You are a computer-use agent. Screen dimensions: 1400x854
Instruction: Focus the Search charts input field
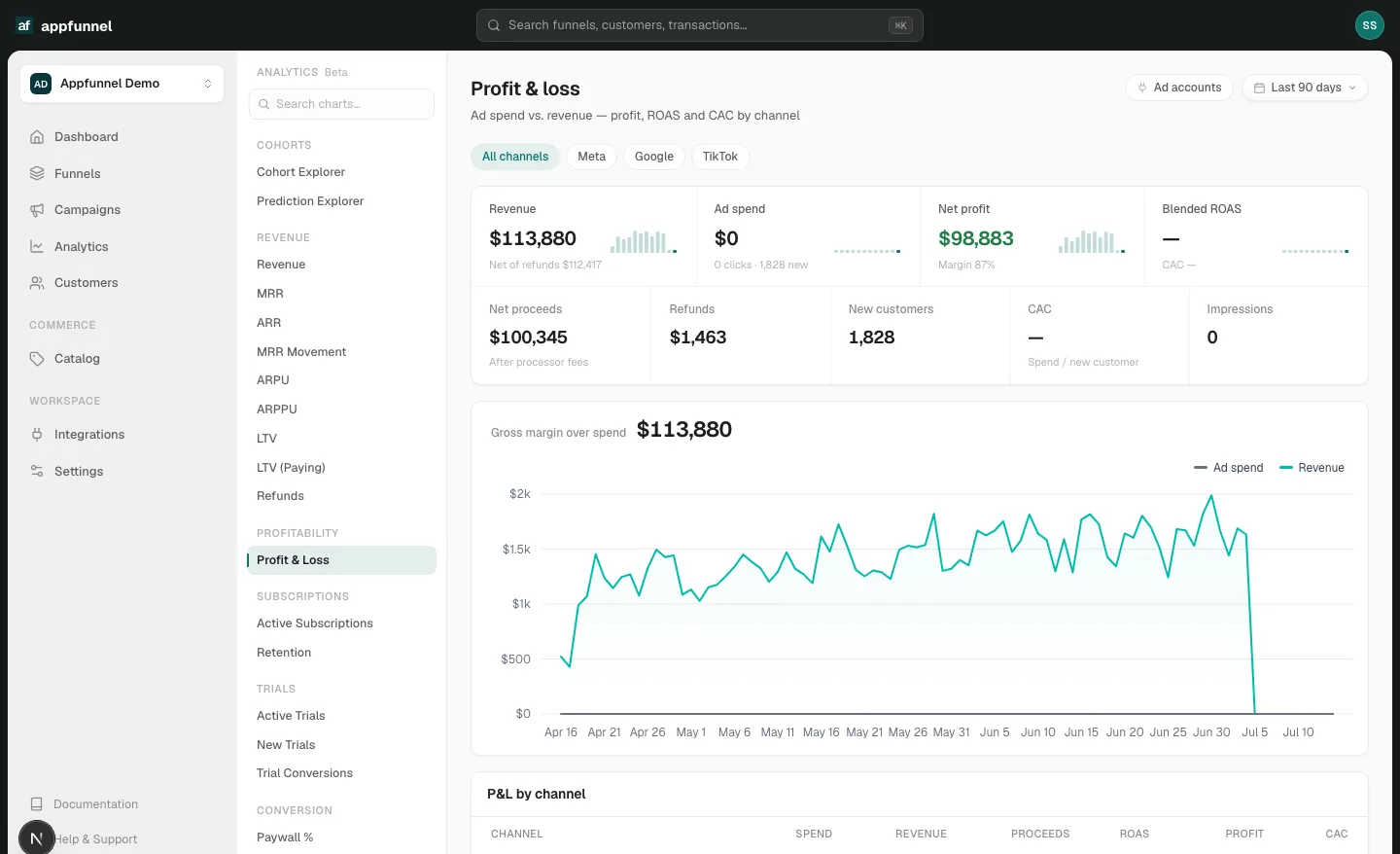341,104
